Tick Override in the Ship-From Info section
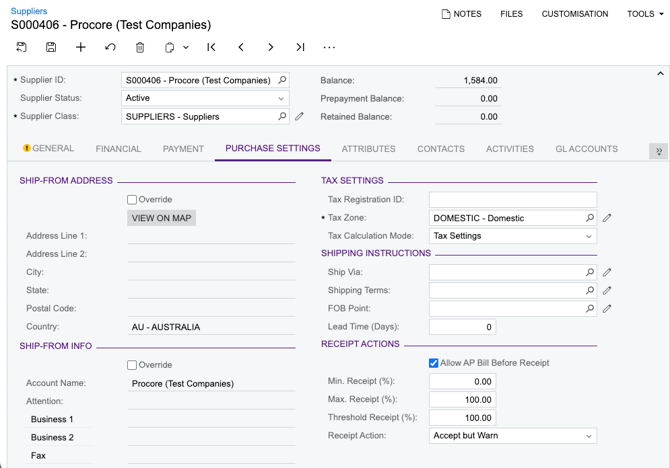 click(132, 365)
